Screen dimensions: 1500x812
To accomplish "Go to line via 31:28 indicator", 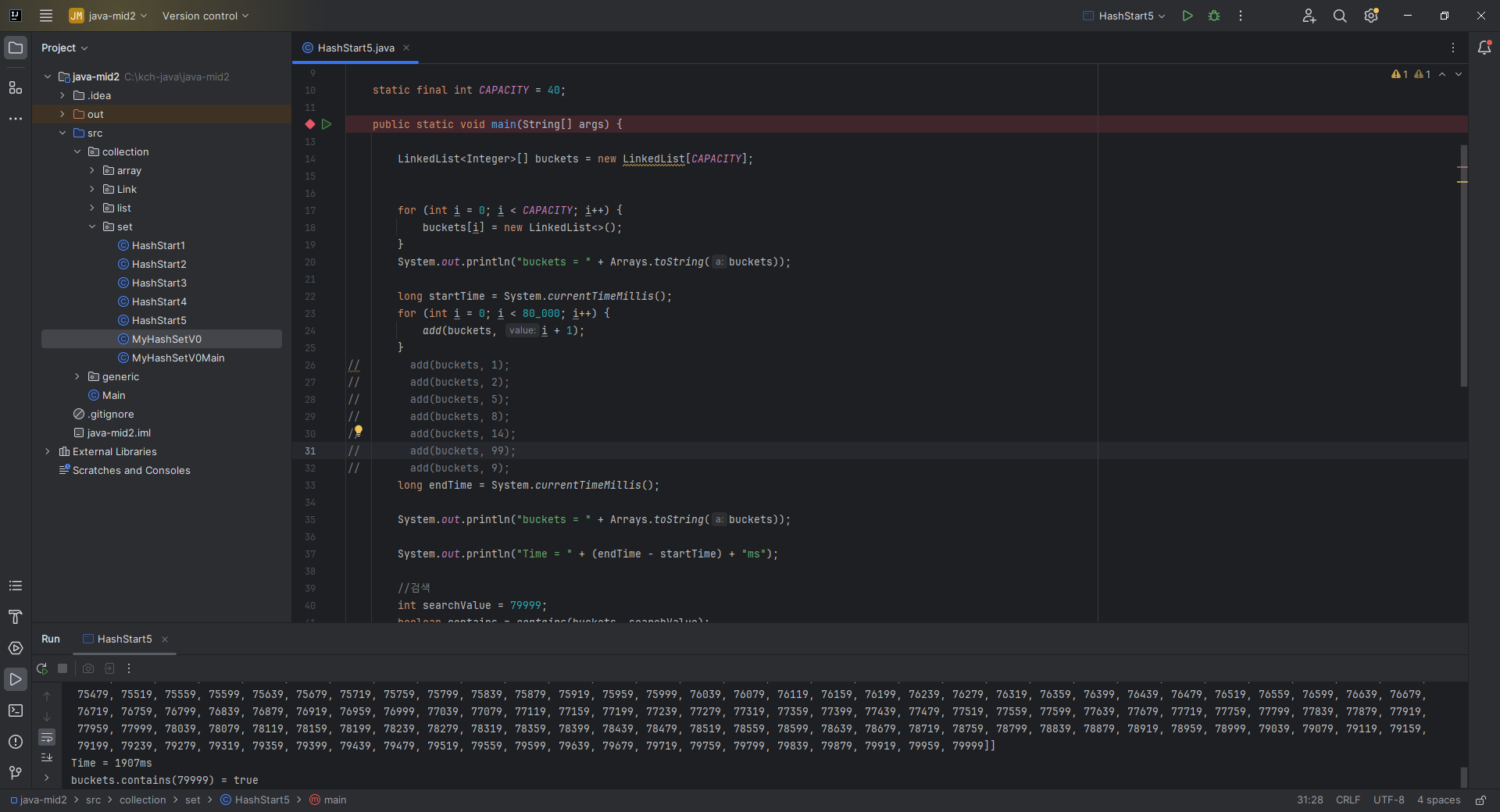I will coord(1310,800).
